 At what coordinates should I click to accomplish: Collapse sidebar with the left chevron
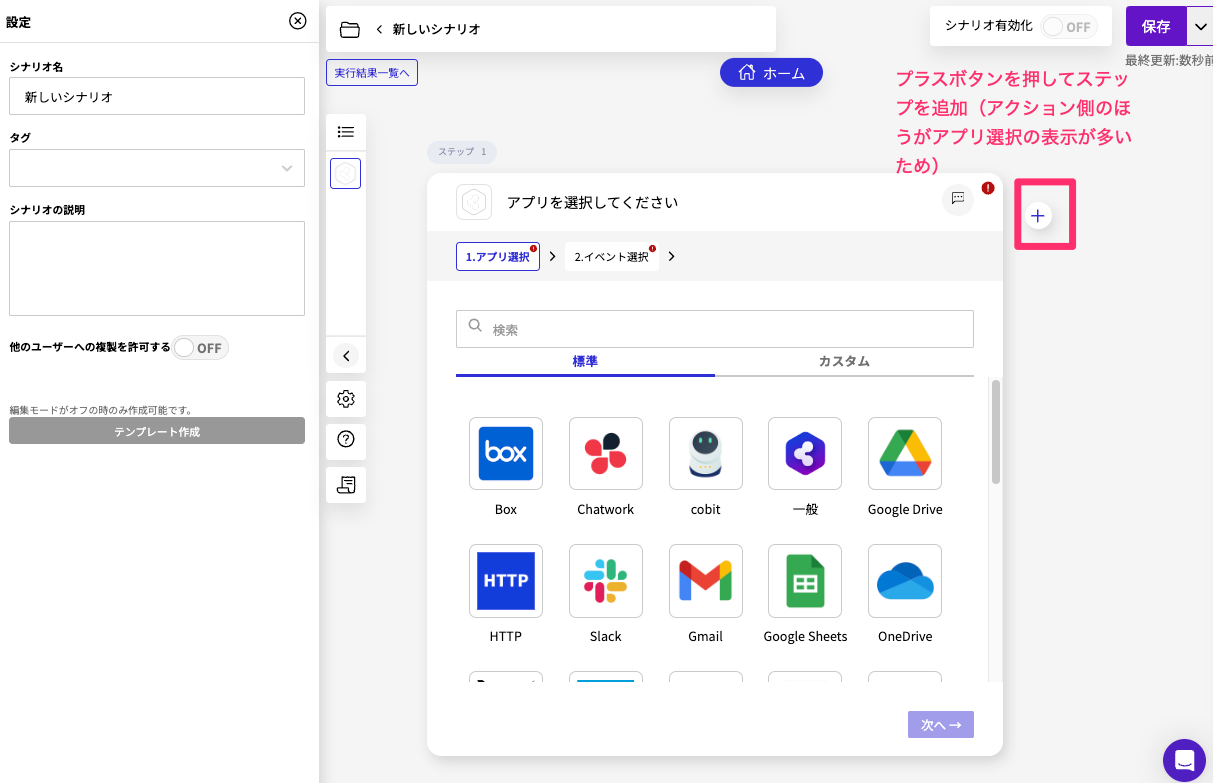point(346,355)
